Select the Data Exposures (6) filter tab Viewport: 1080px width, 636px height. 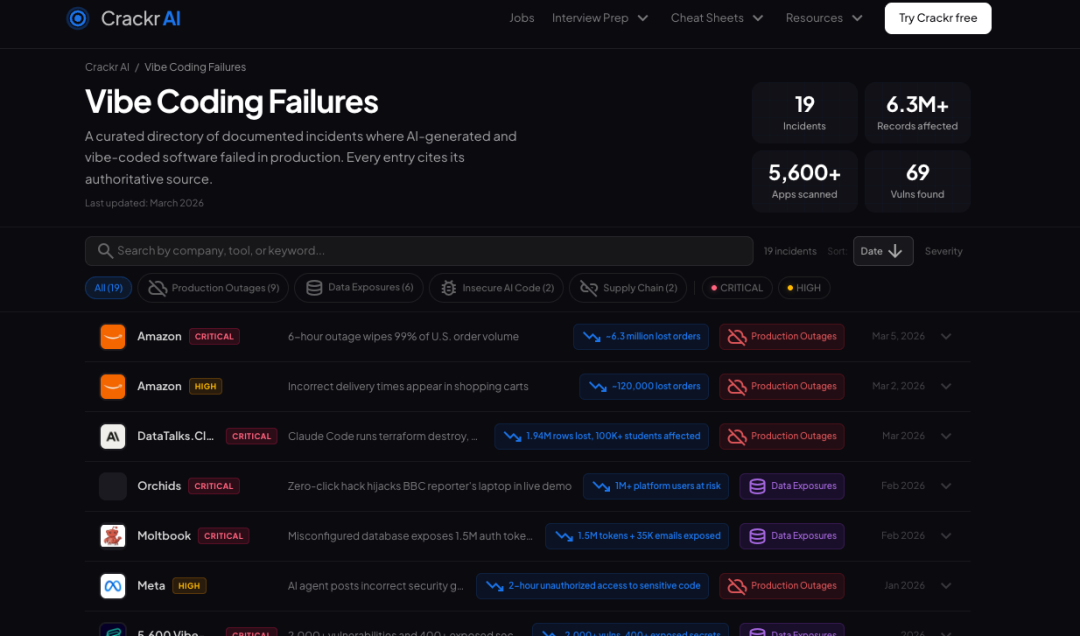pyautogui.click(x=359, y=288)
